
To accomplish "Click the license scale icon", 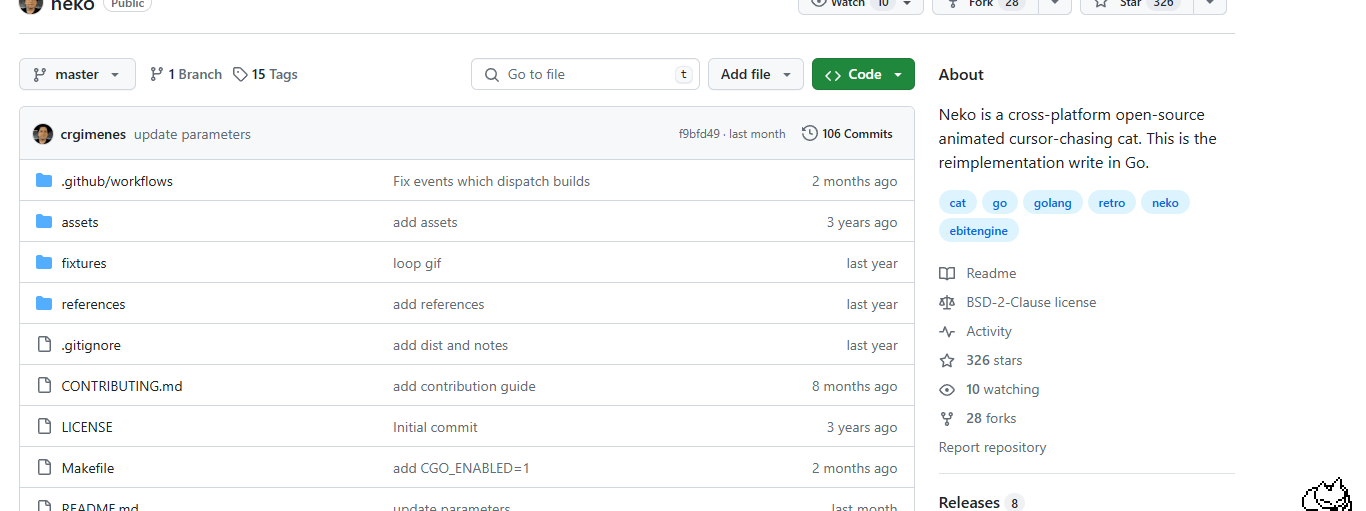I will tap(947, 302).
